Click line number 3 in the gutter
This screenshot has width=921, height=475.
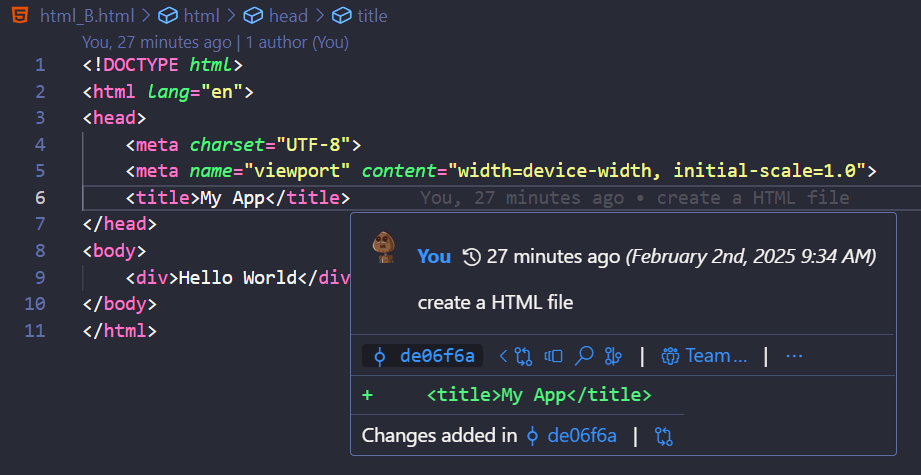tap(39, 118)
